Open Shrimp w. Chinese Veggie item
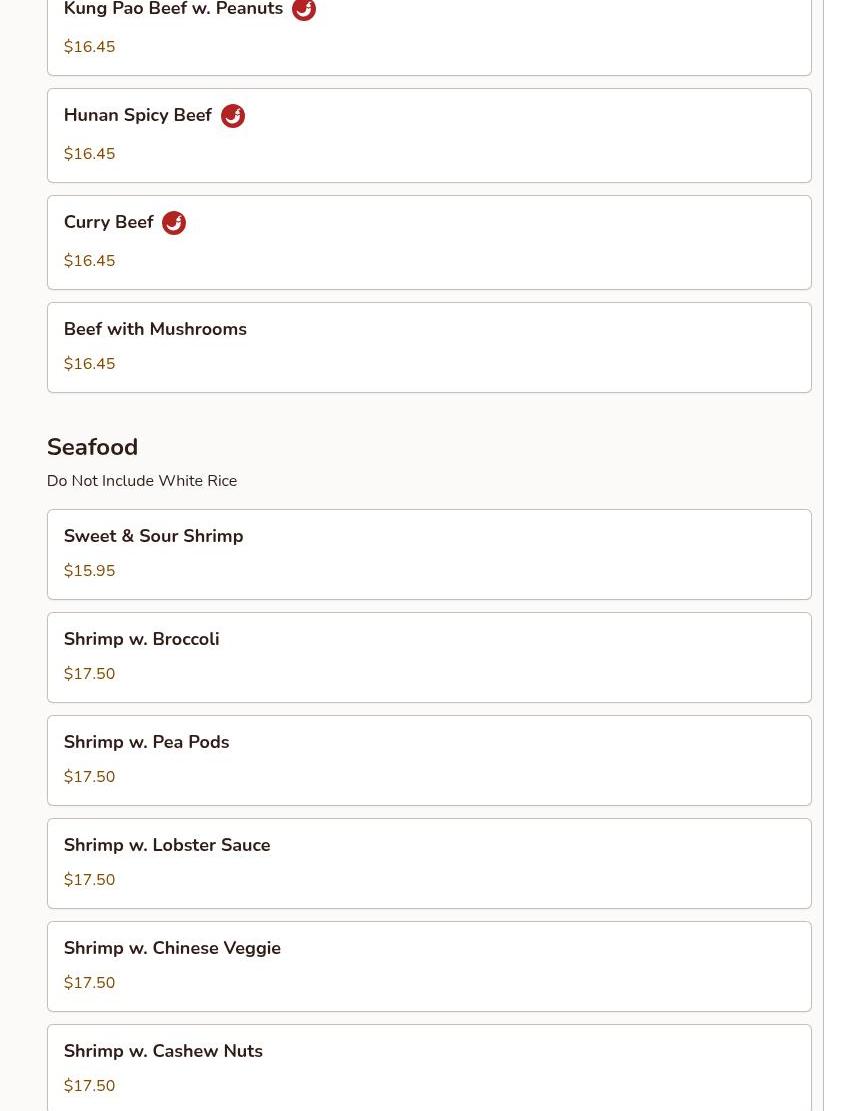The height and width of the screenshot is (1111, 844). coord(429,966)
